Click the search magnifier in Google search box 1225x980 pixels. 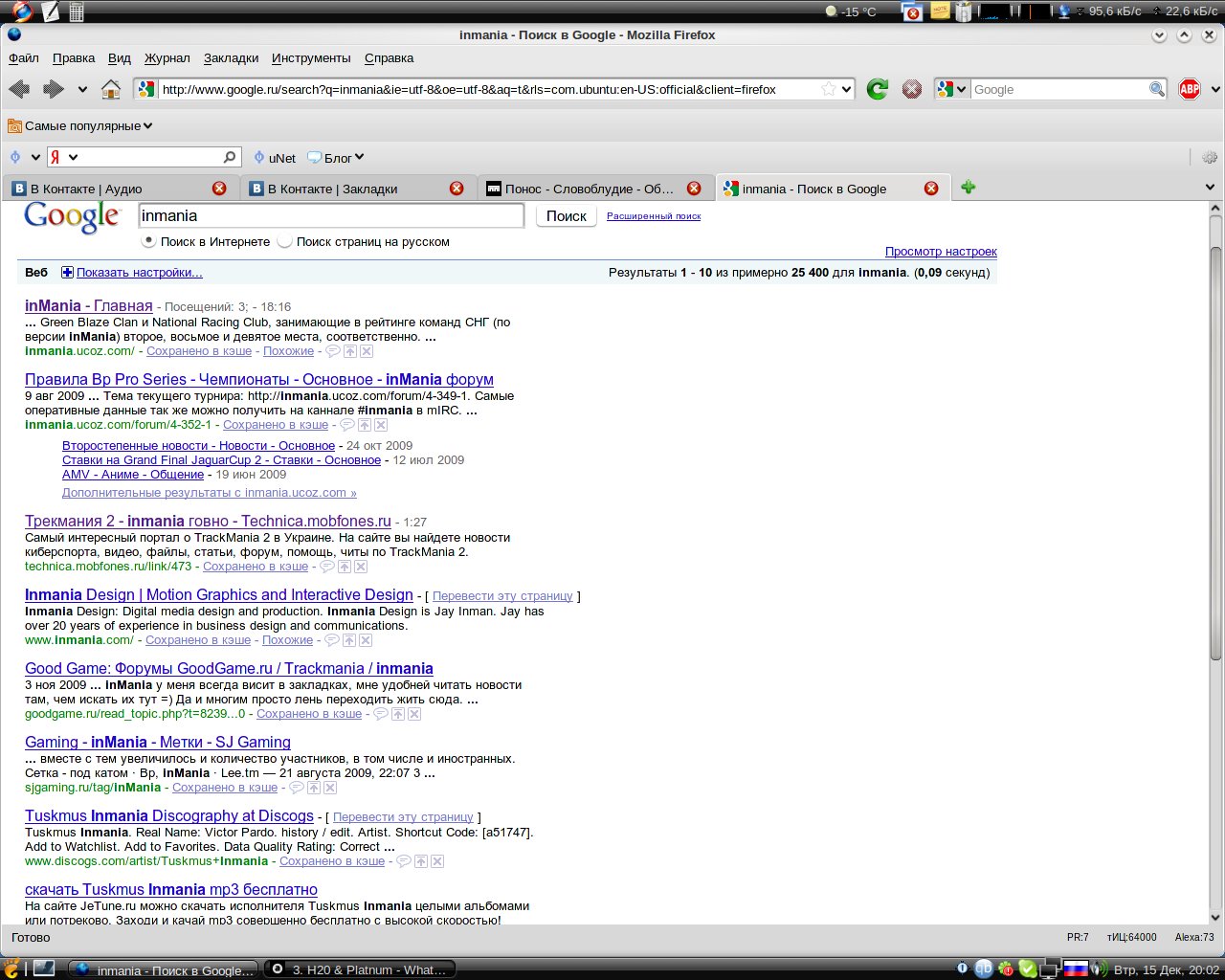pos(1157,89)
